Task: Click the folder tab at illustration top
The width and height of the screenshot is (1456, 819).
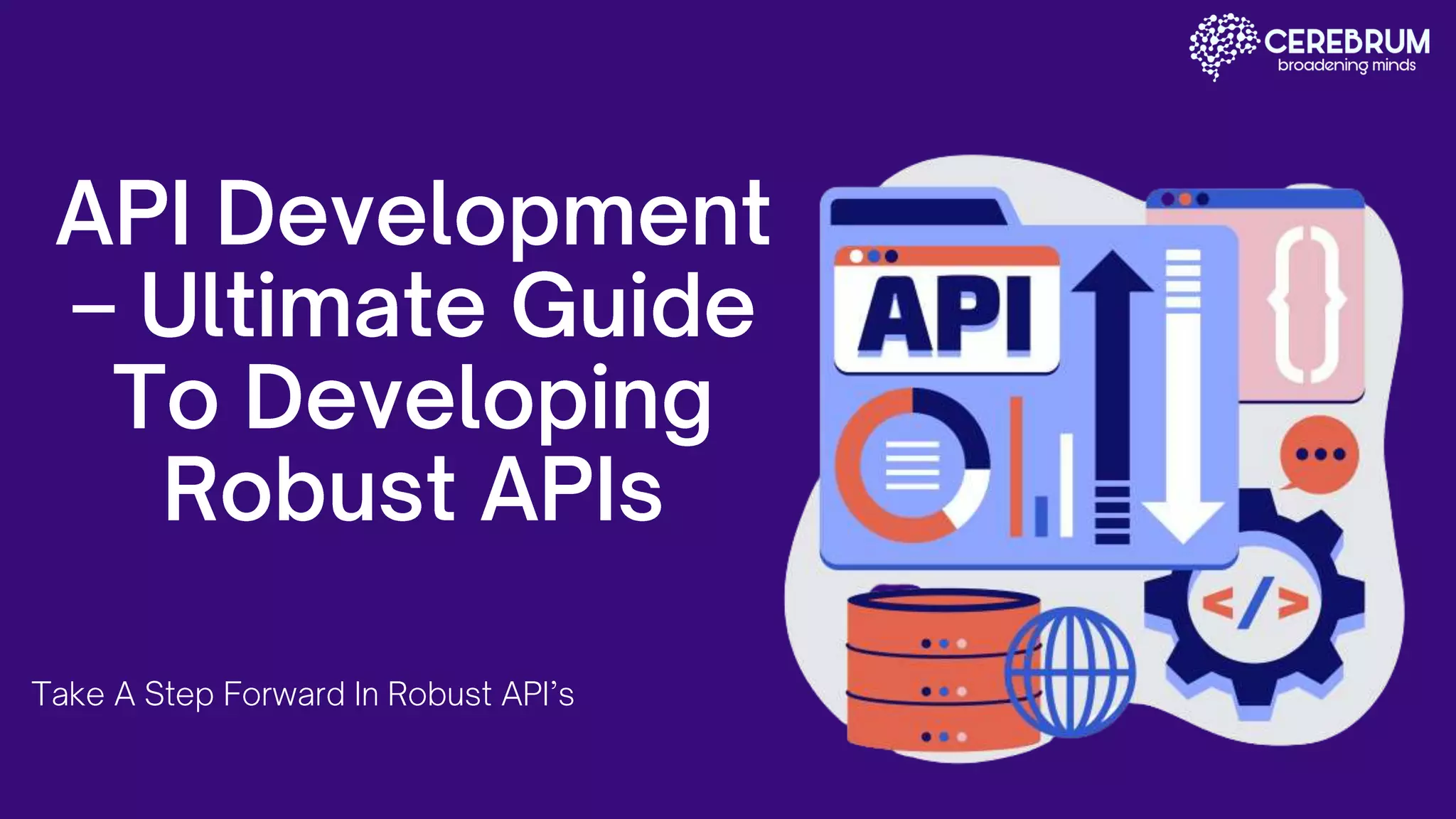Action: click(917, 210)
